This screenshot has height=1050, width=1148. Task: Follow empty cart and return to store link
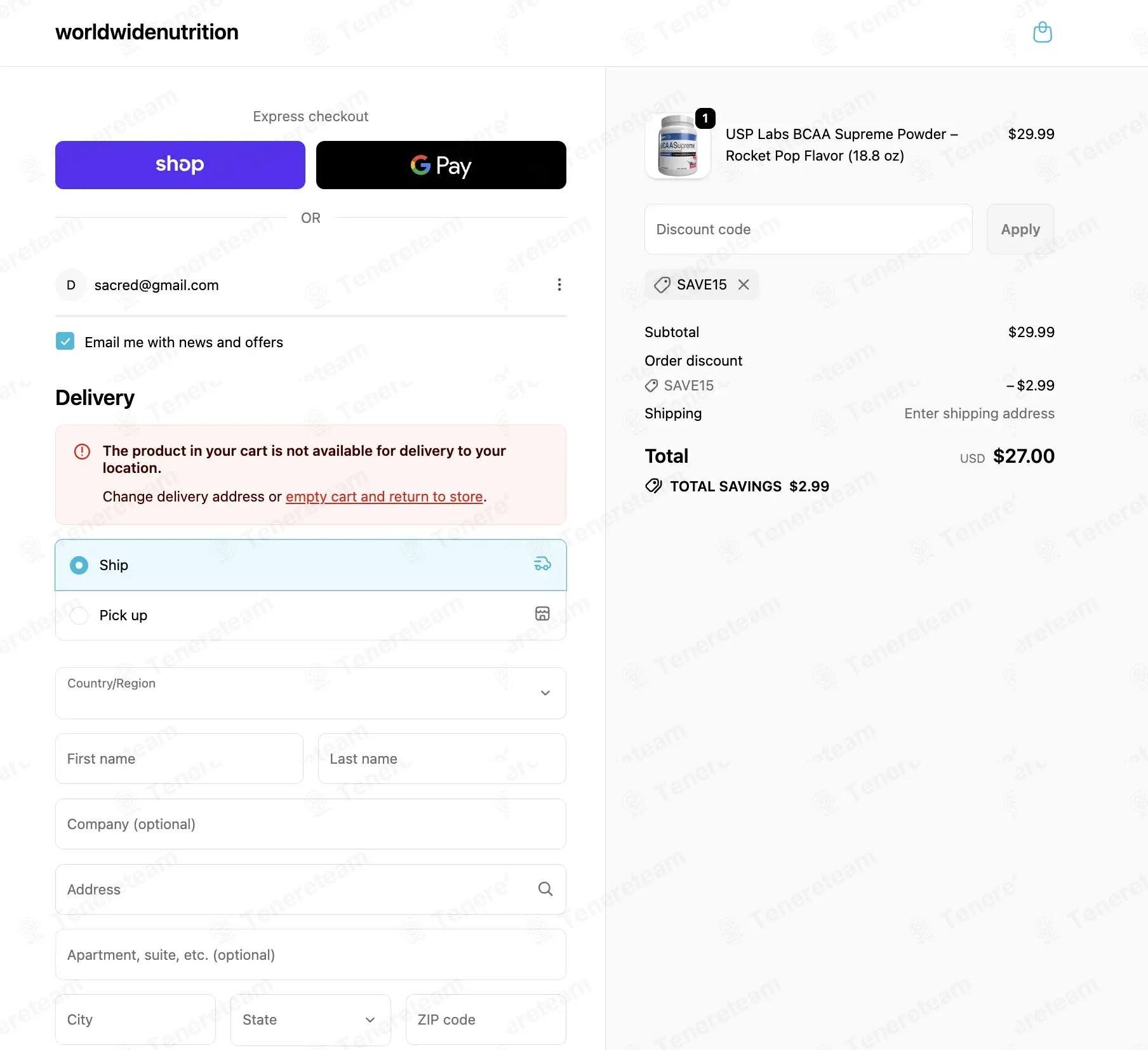click(384, 496)
